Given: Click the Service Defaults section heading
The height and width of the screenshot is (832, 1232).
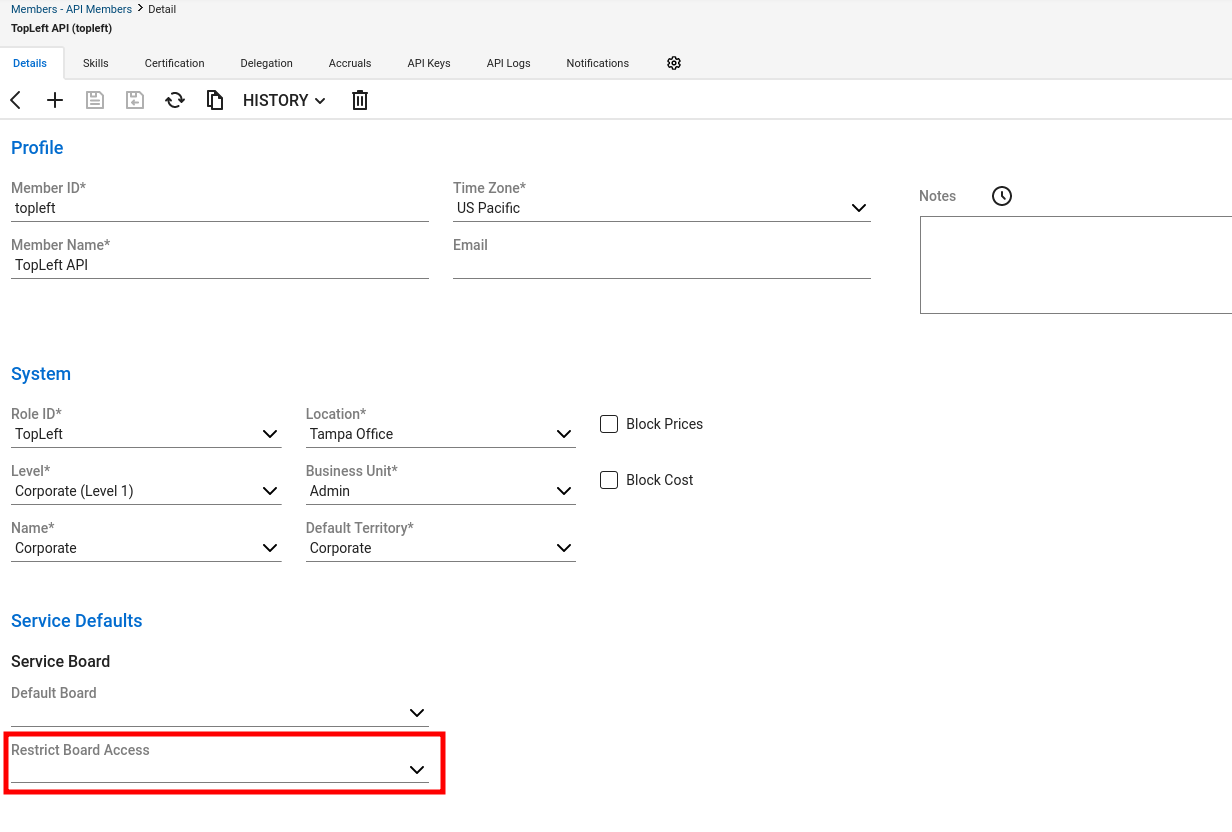Looking at the screenshot, I should (77, 621).
